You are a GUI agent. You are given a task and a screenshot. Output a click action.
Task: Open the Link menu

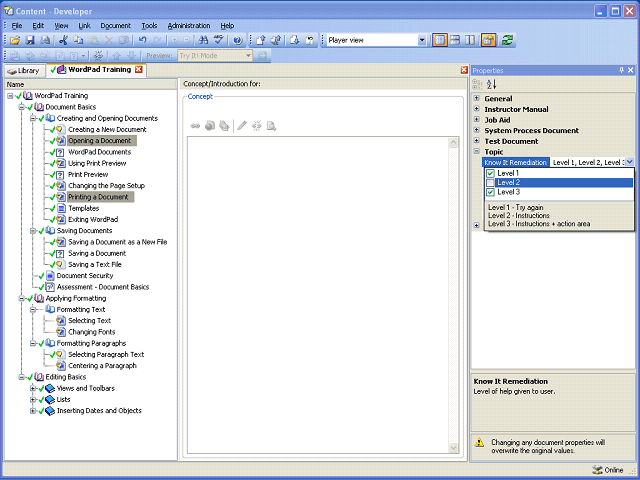(84, 26)
